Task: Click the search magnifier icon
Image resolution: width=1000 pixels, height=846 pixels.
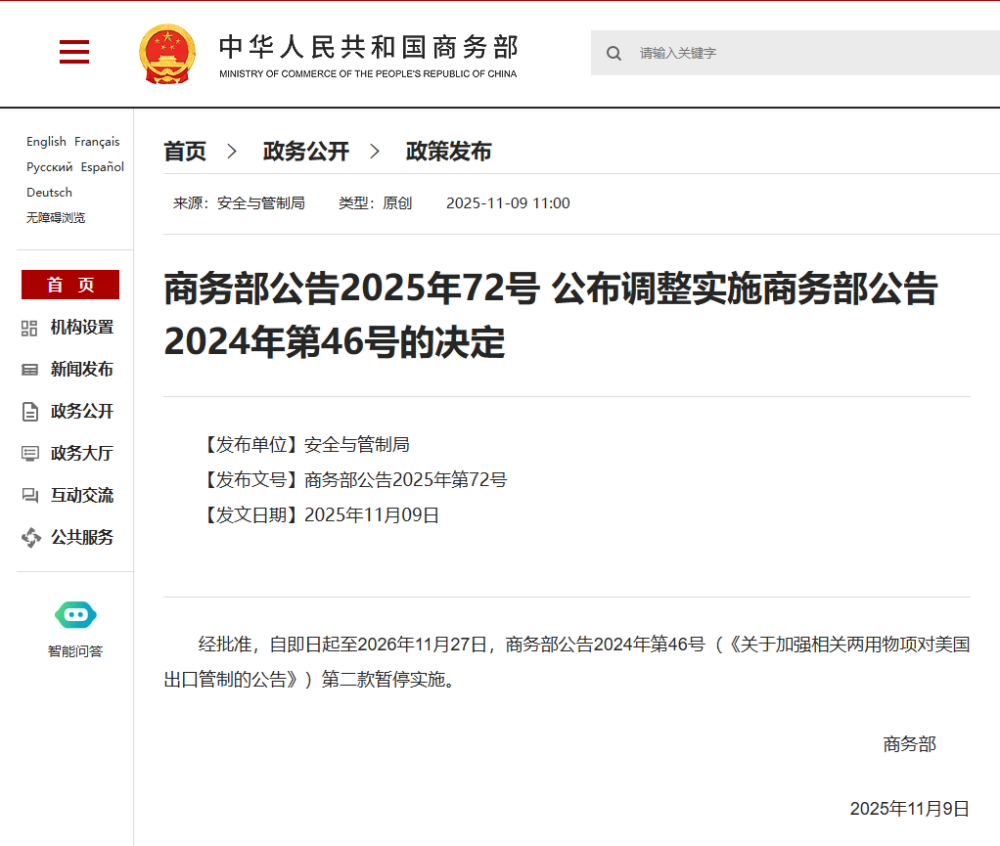Action: click(x=614, y=53)
